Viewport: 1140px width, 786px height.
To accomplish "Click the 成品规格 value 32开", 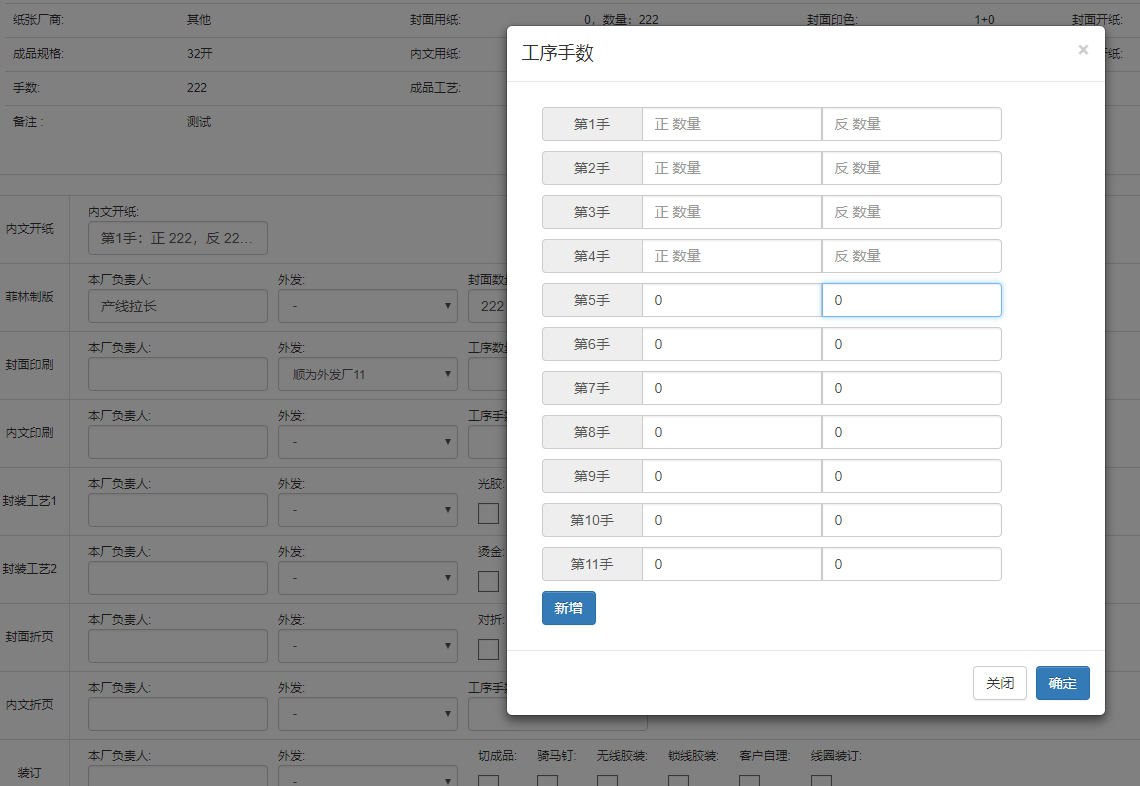I will point(200,54).
